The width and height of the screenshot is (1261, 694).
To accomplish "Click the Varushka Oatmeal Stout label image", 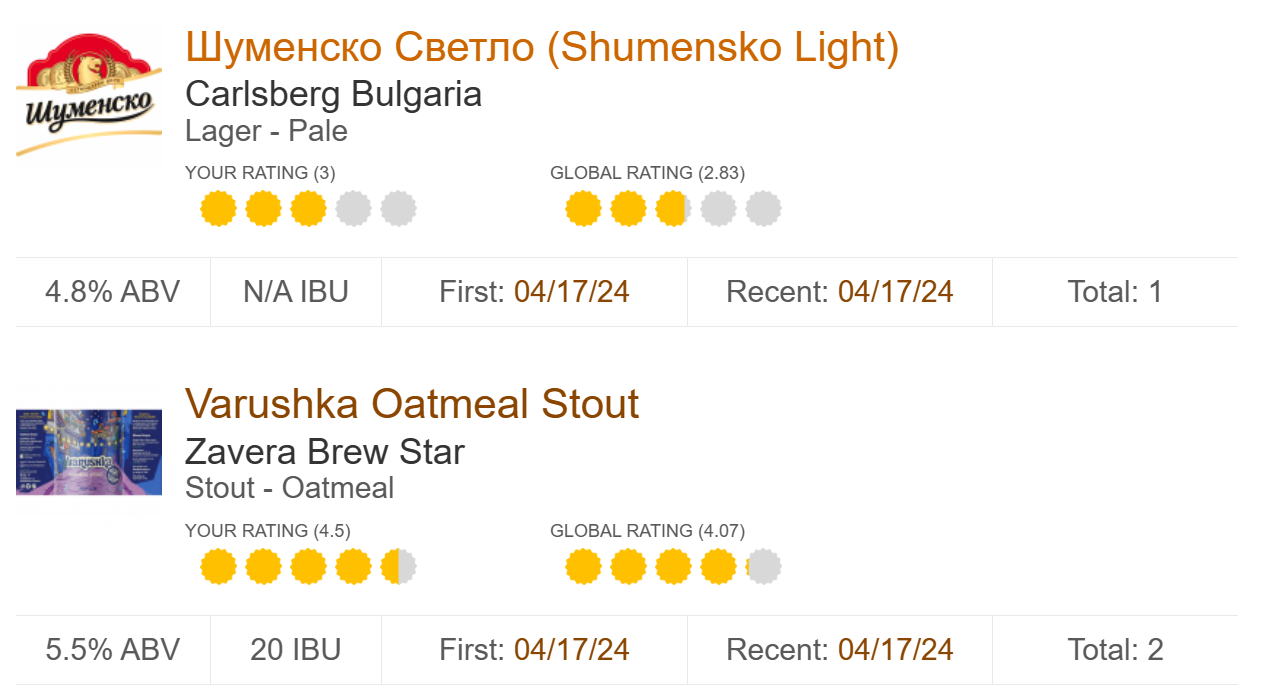I will tap(89, 452).
